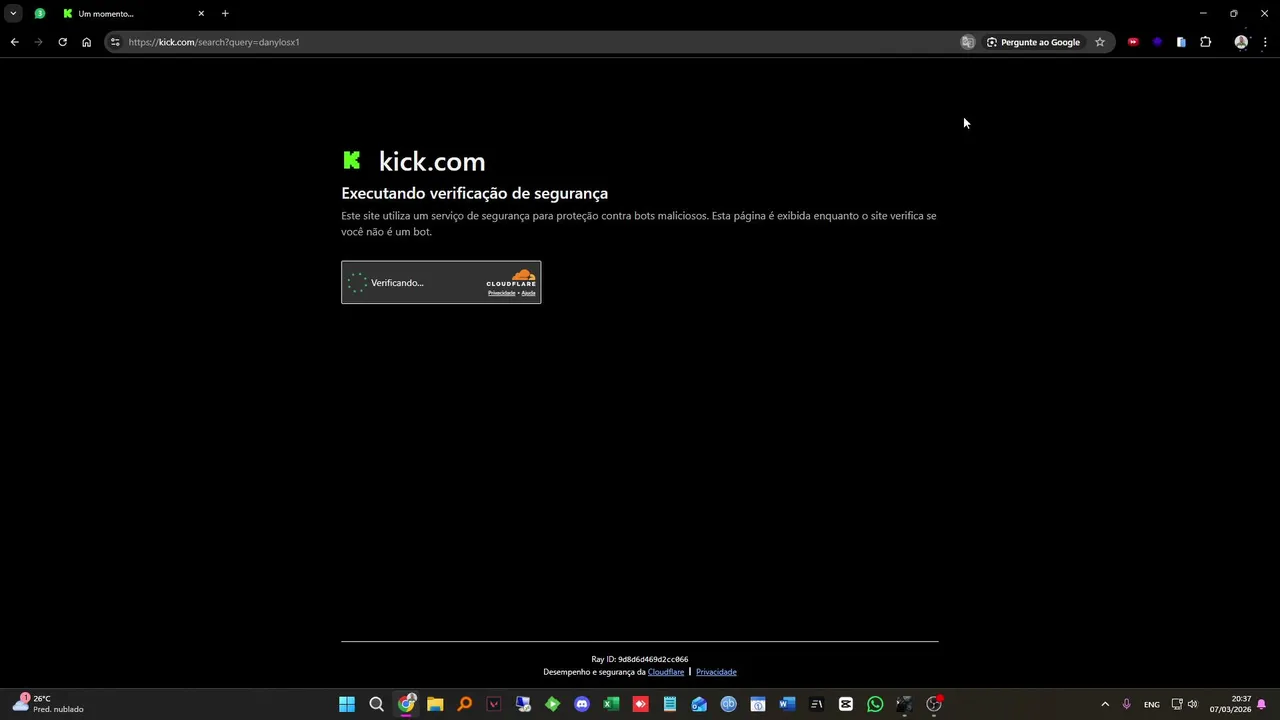
Task: Click the green Kick logo icon
Action: [352, 160]
